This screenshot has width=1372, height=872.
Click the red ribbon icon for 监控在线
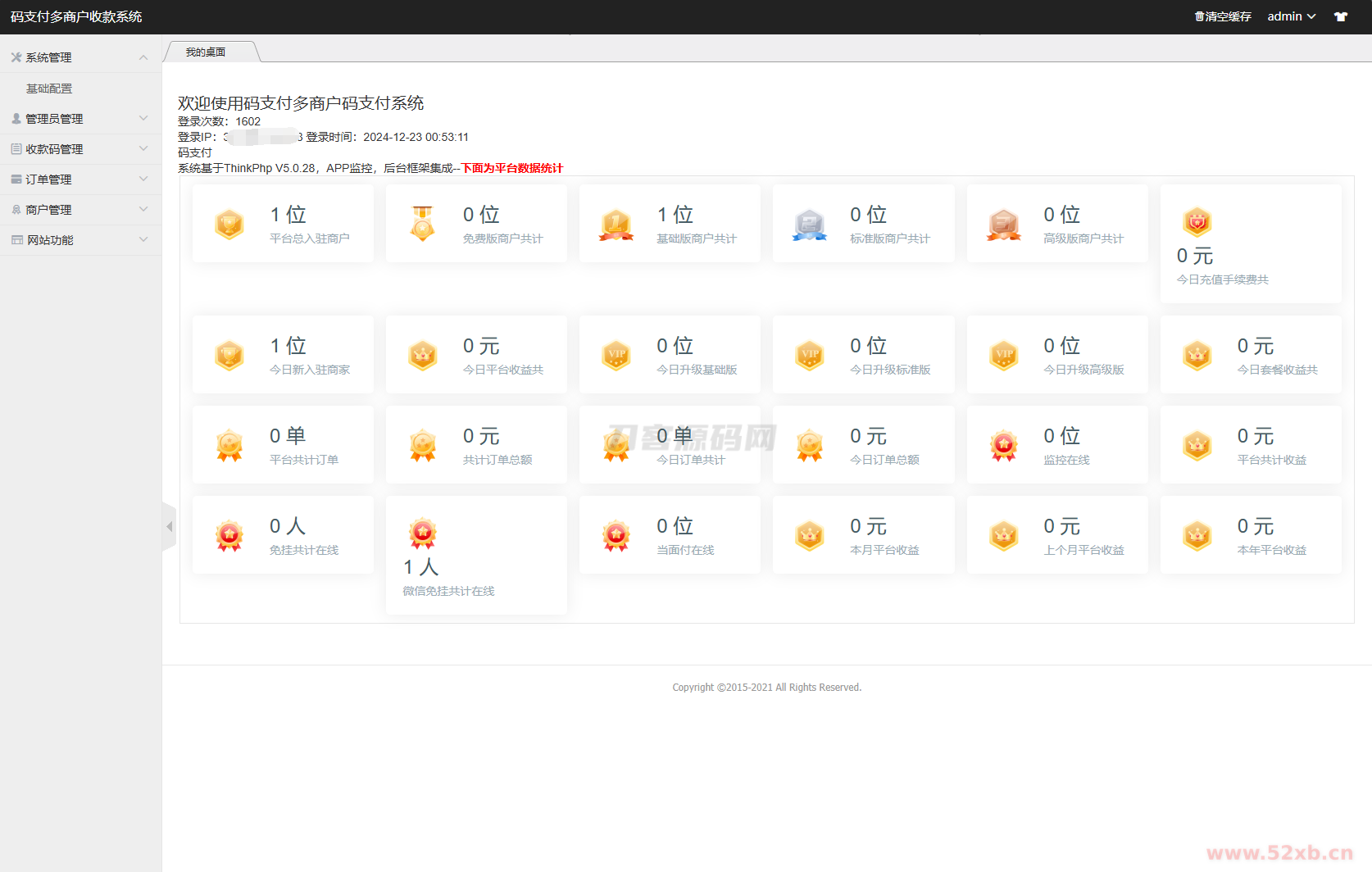pyautogui.click(x=1003, y=445)
